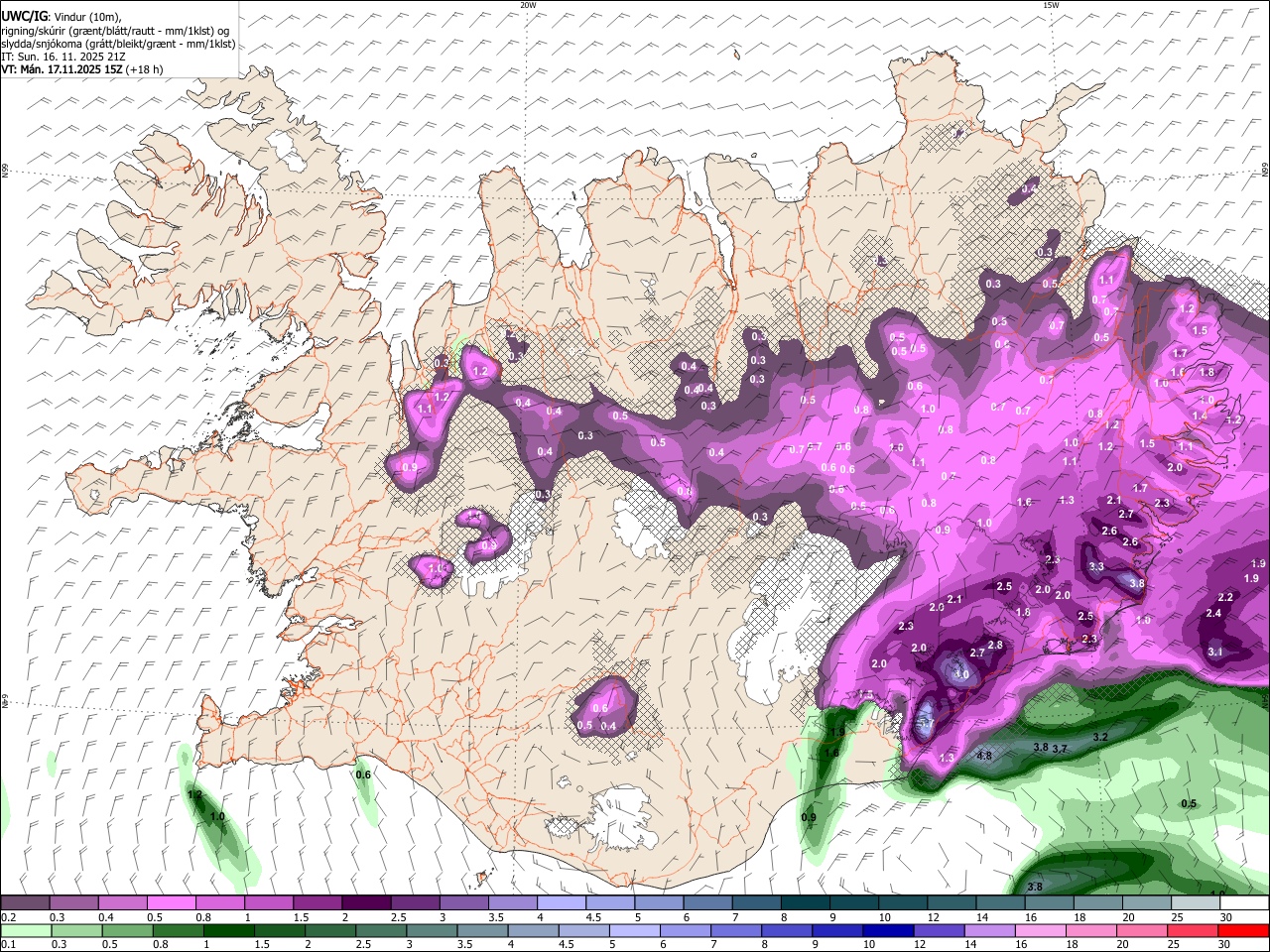Select the 1.5–2 snow legend swatch
The image size is (1270, 952).
tap(317, 903)
